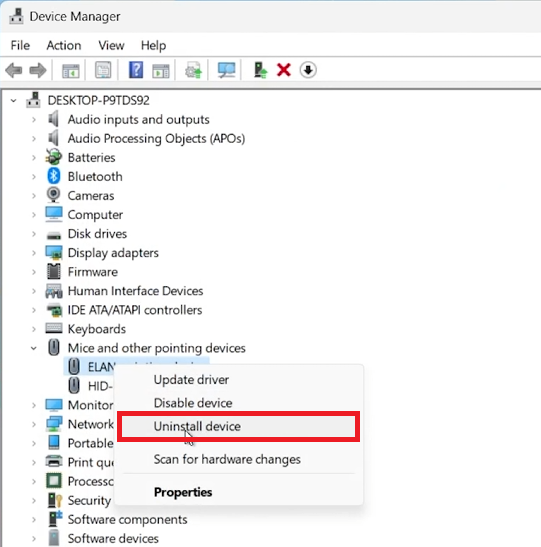Select the Keyboards tree item
Viewport: 541px width, 547px height.
pos(97,329)
